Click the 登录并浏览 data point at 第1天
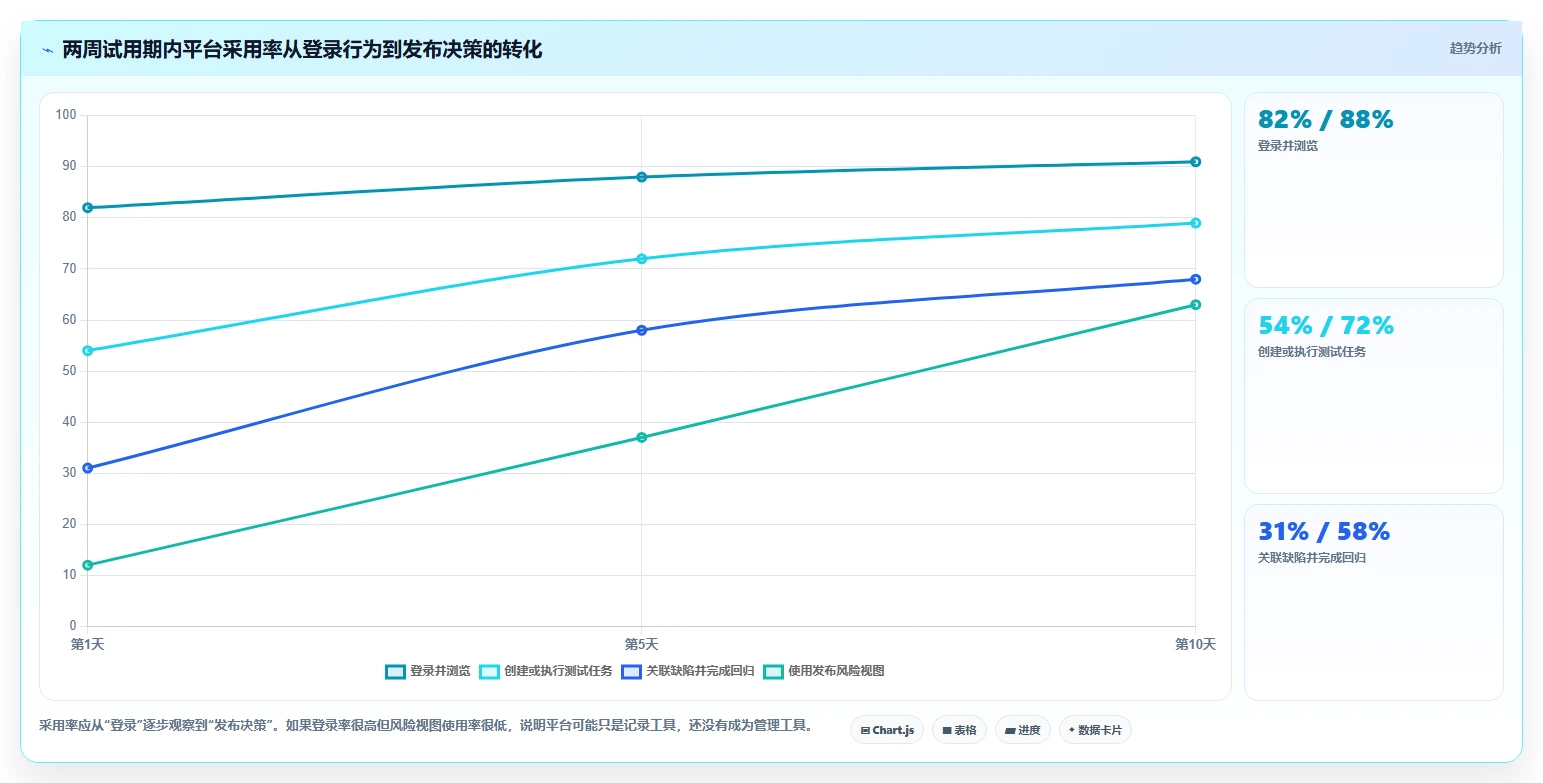Image resolution: width=1543 pixels, height=783 pixels. pos(88,208)
